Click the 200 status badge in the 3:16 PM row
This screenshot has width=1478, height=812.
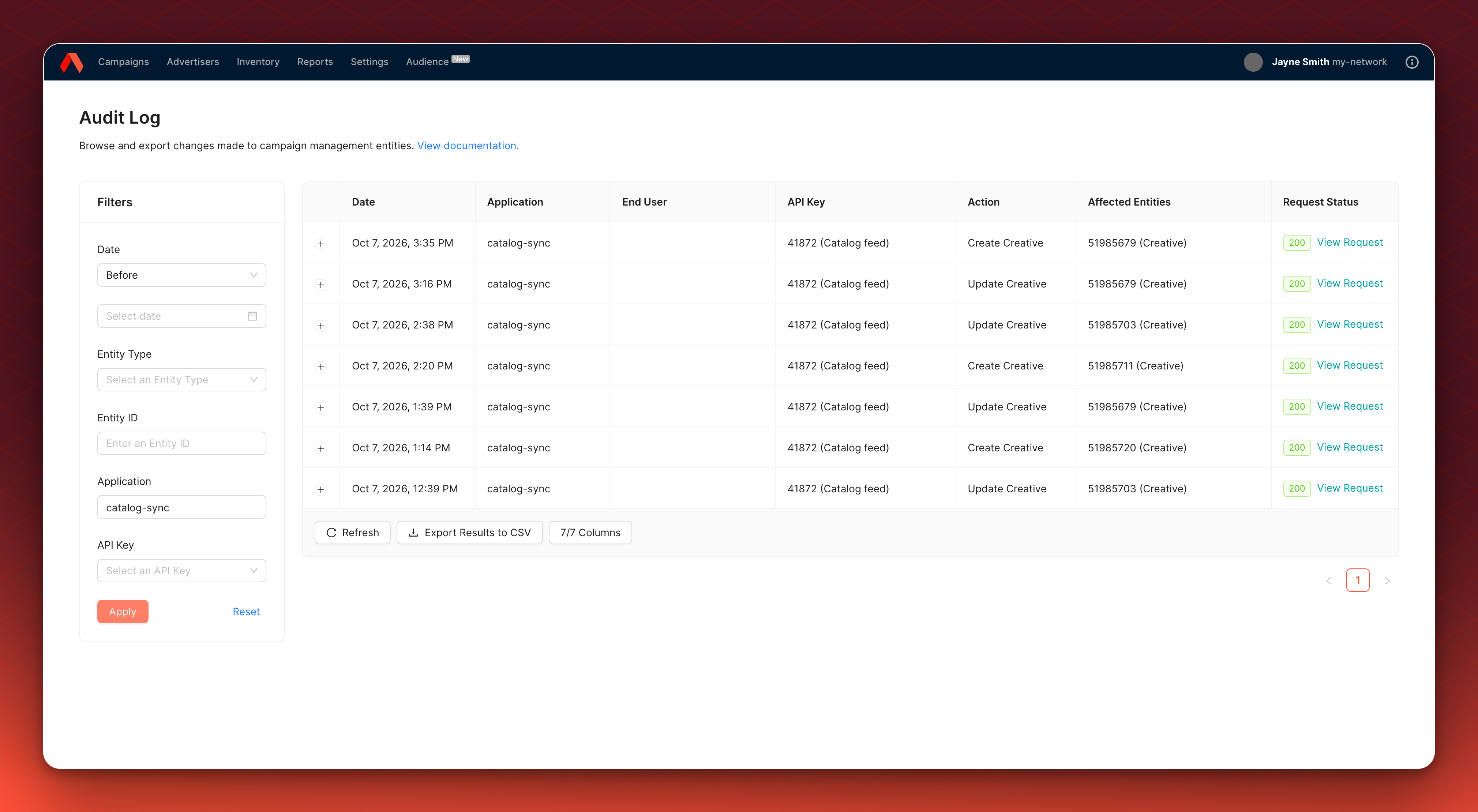1297,284
